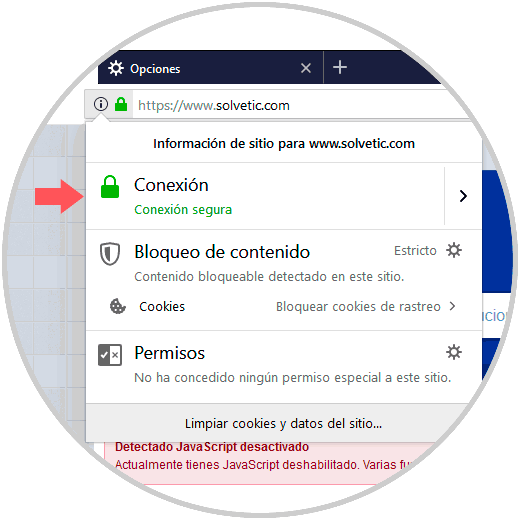Open Bloqueo de contenido settings gear
Image resolution: width=520 pixels, height=520 pixels.
pos(454,250)
